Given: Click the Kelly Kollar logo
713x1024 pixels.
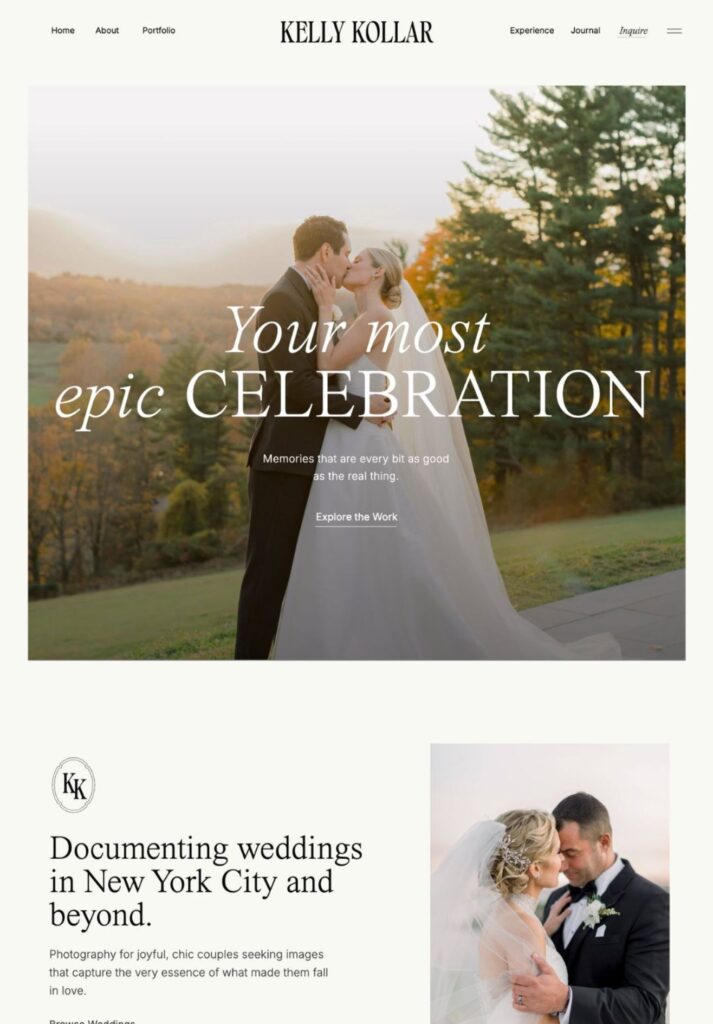Looking at the screenshot, I should (356, 32).
